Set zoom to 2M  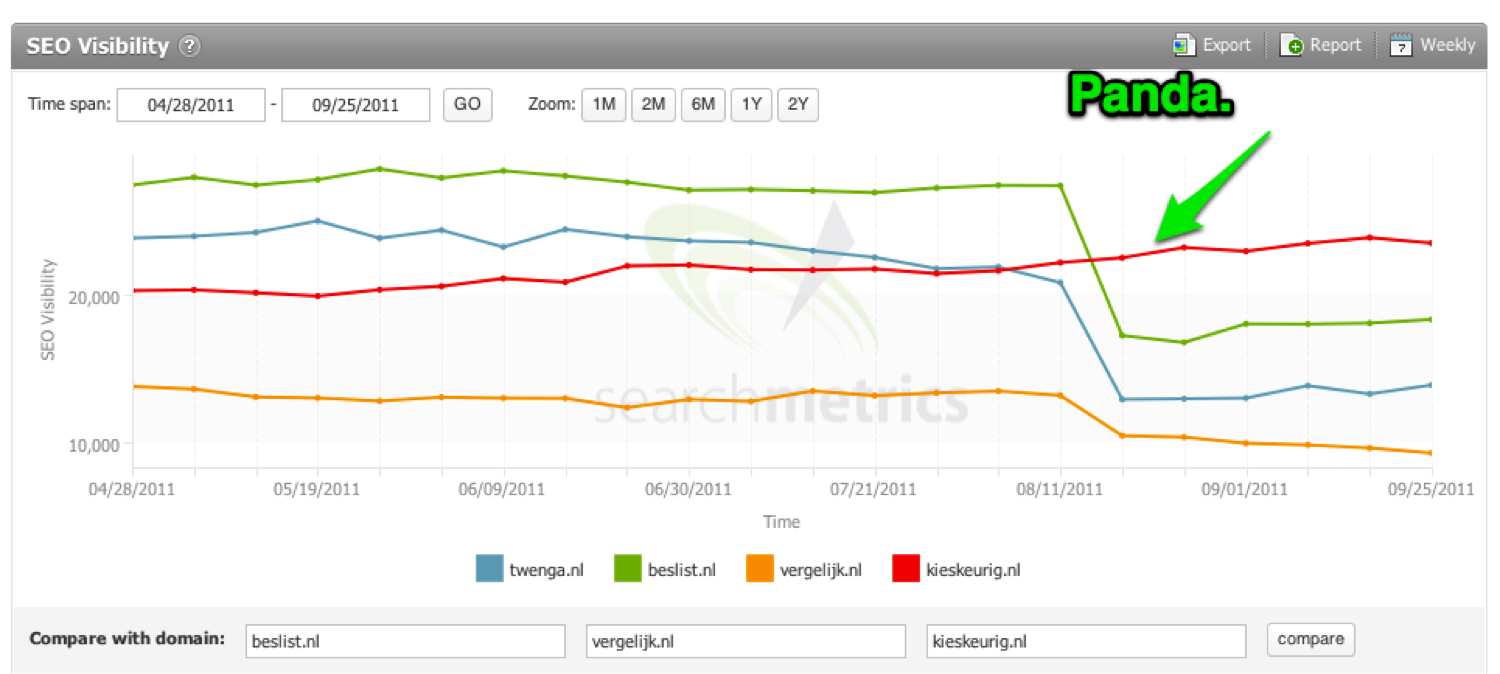652,105
